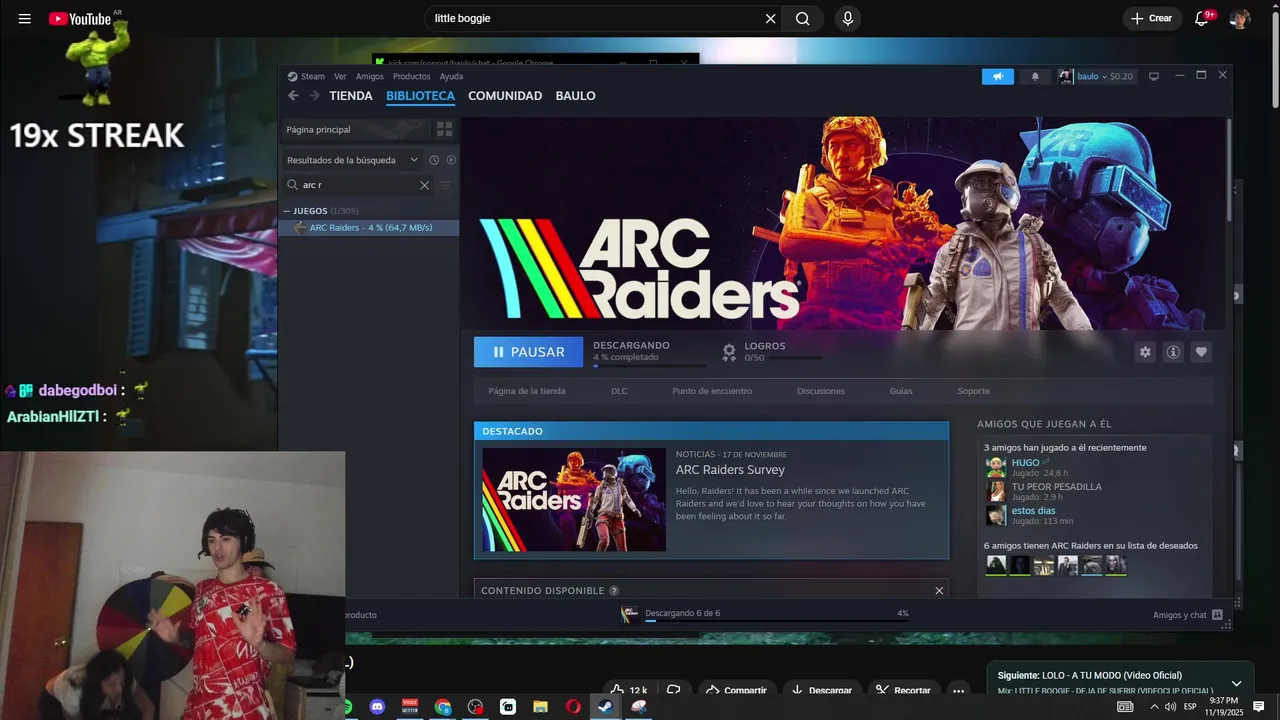Open the Amigos menu in Steam
The width and height of the screenshot is (1280, 720).
tap(369, 77)
